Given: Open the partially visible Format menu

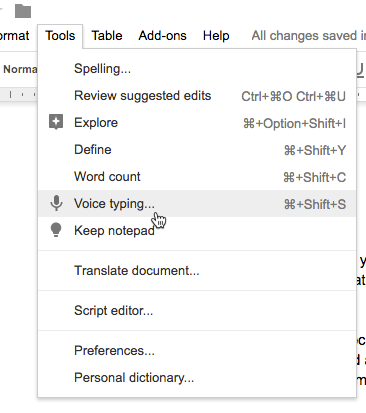Looking at the screenshot, I should tap(14, 36).
